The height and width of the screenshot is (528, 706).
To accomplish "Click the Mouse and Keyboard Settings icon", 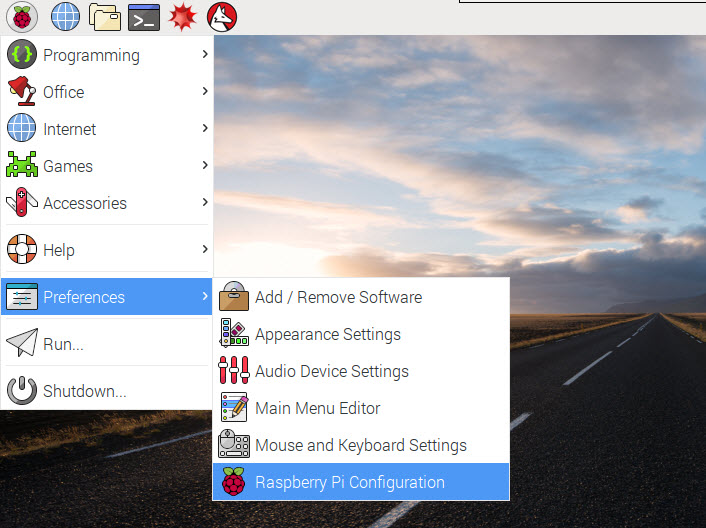I will click(234, 444).
